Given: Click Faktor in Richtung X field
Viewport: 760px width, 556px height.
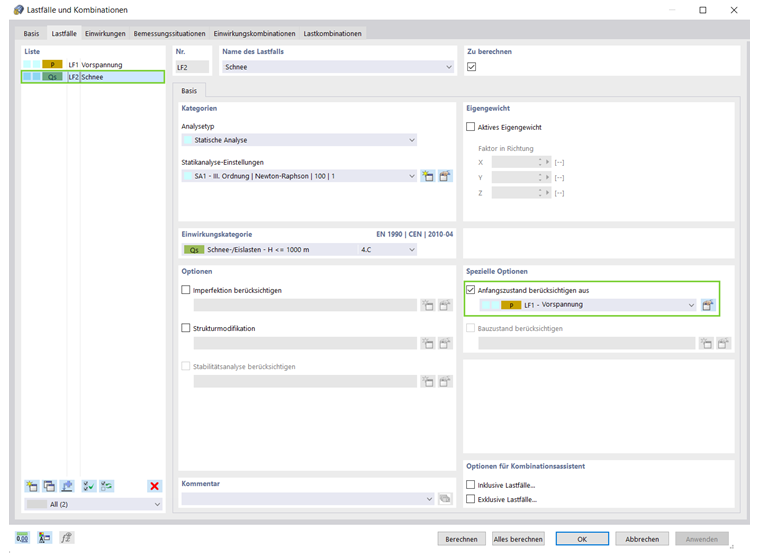Looking at the screenshot, I should tap(517, 162).
